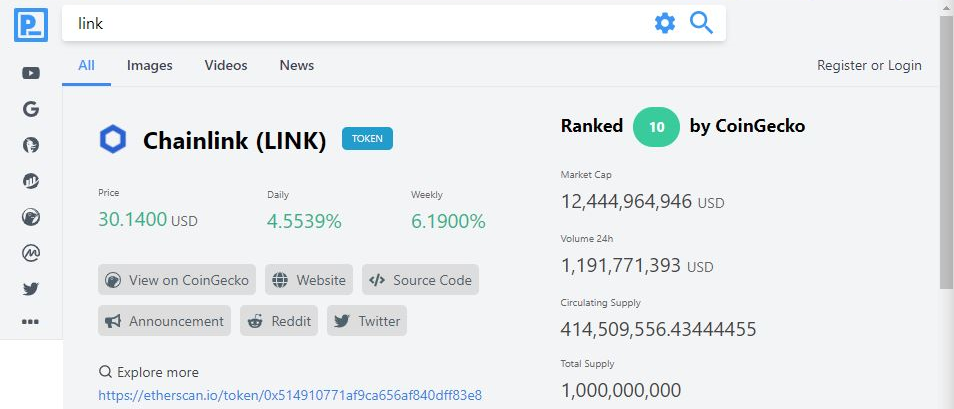
Task: Click View on CoinGecko button
Action: [177, 280]
